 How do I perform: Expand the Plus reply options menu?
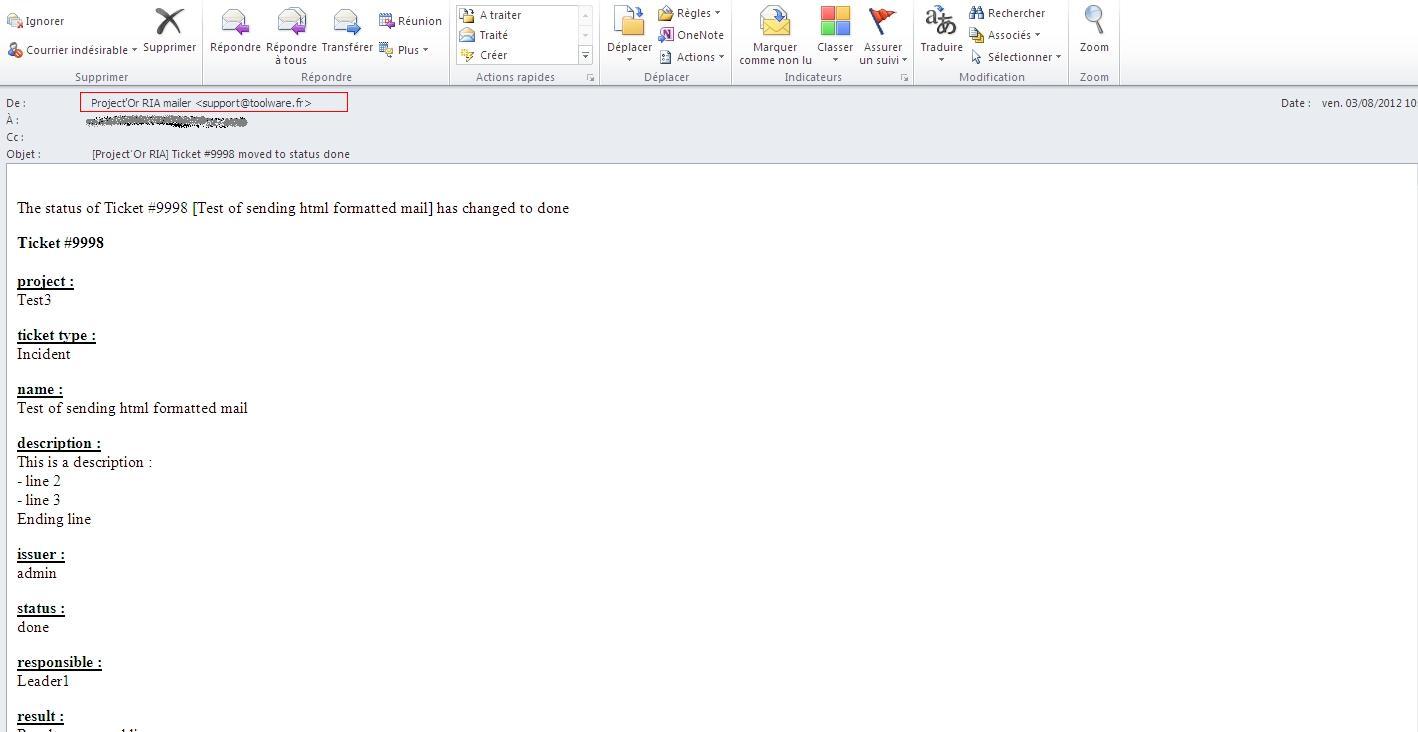[x=404, y=50]
